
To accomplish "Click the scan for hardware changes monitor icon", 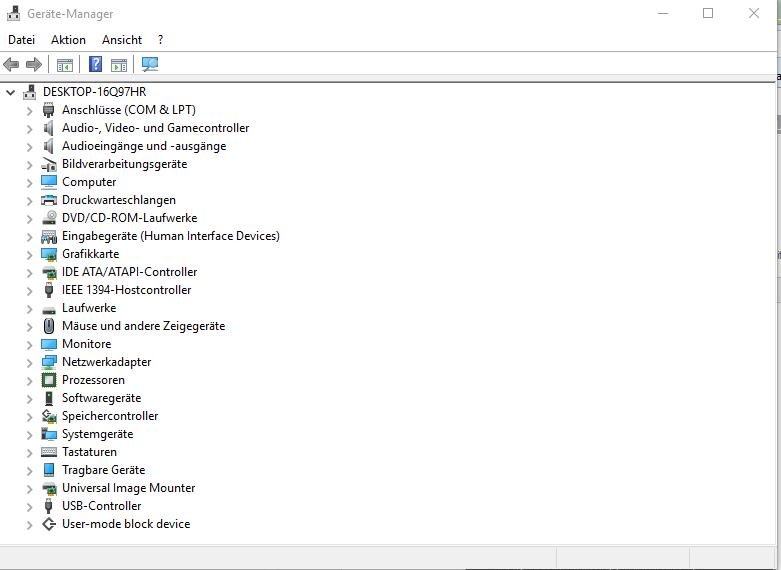I will [x=150, y=64].
